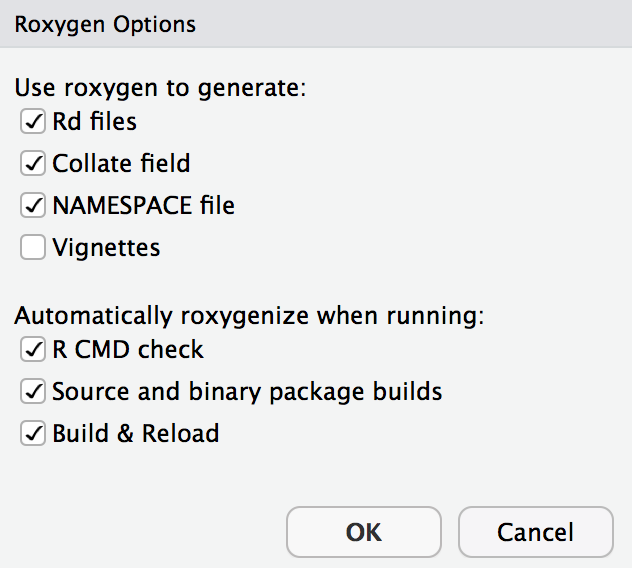
Task: Click 'Source and binary package builds' label
Action: point(247,391)
